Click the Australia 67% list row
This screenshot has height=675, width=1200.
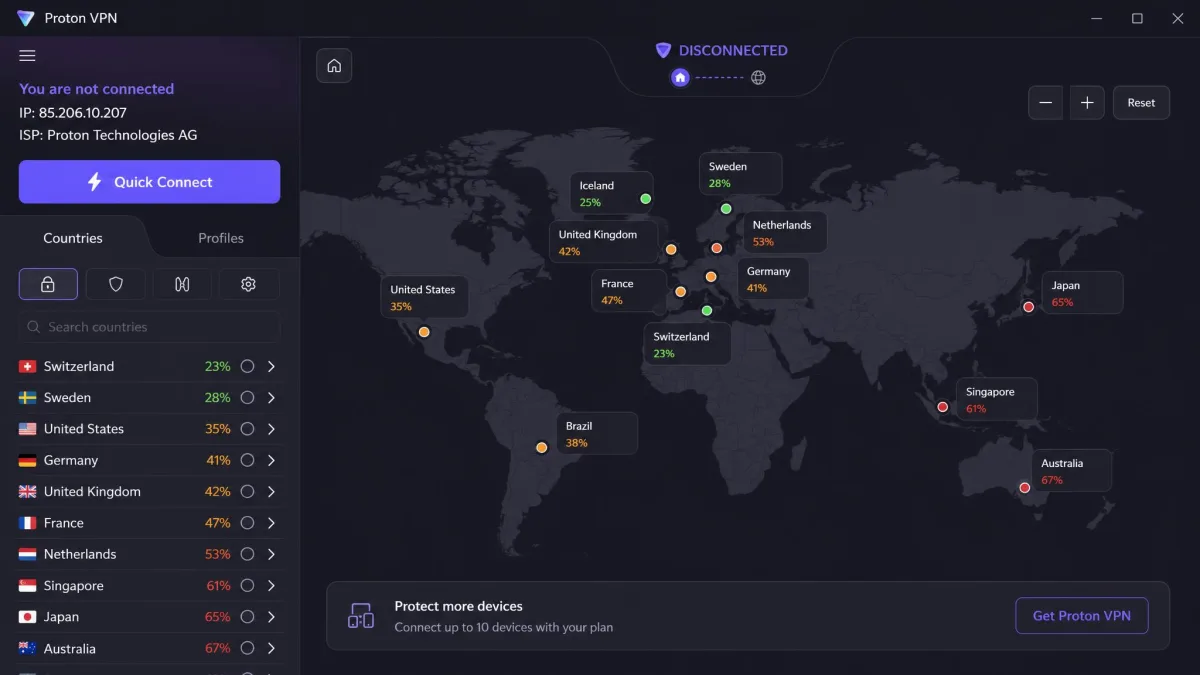tap(148, 648)
